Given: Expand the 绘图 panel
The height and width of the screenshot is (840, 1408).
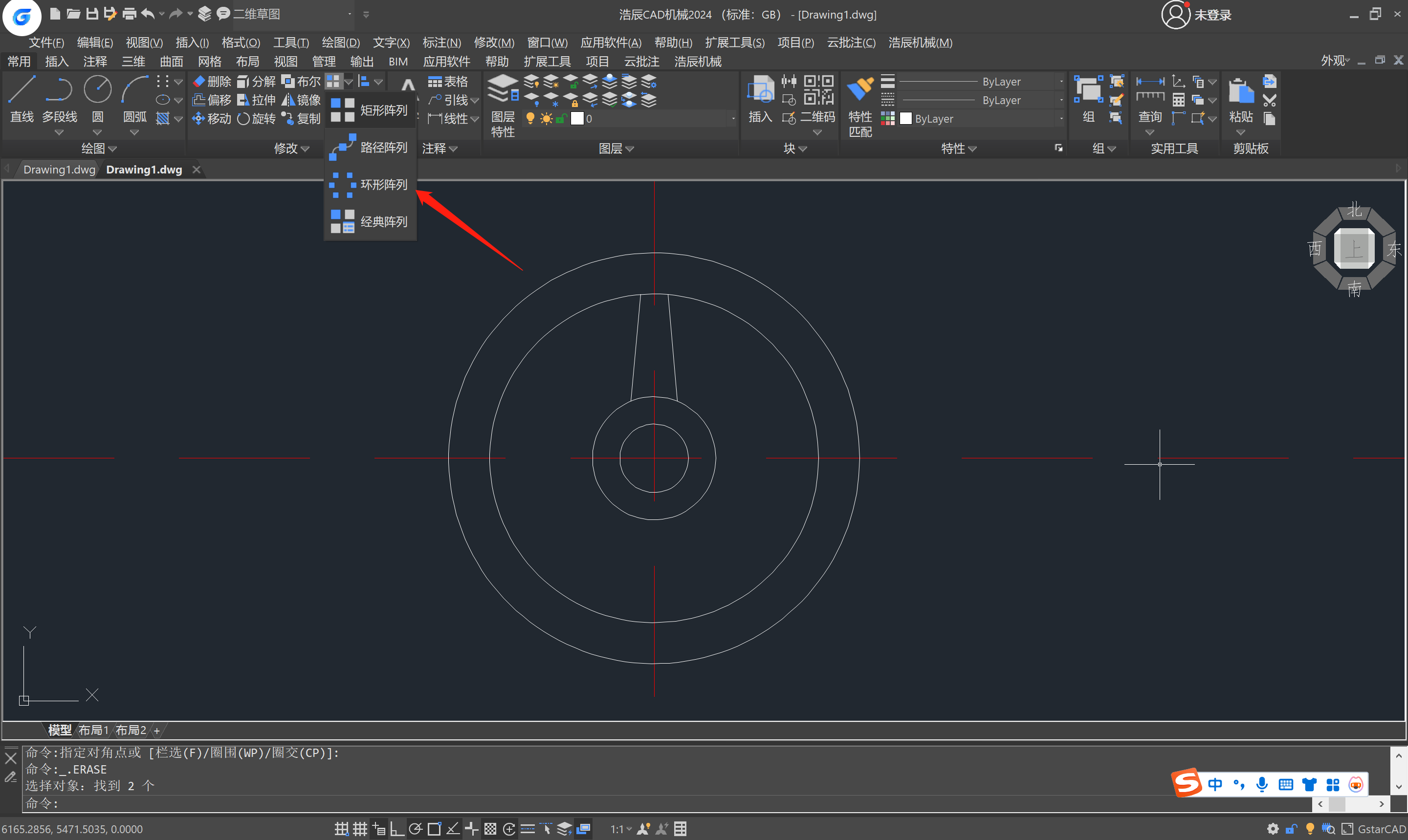Looking at the screenshot, I should coord(98,148).
